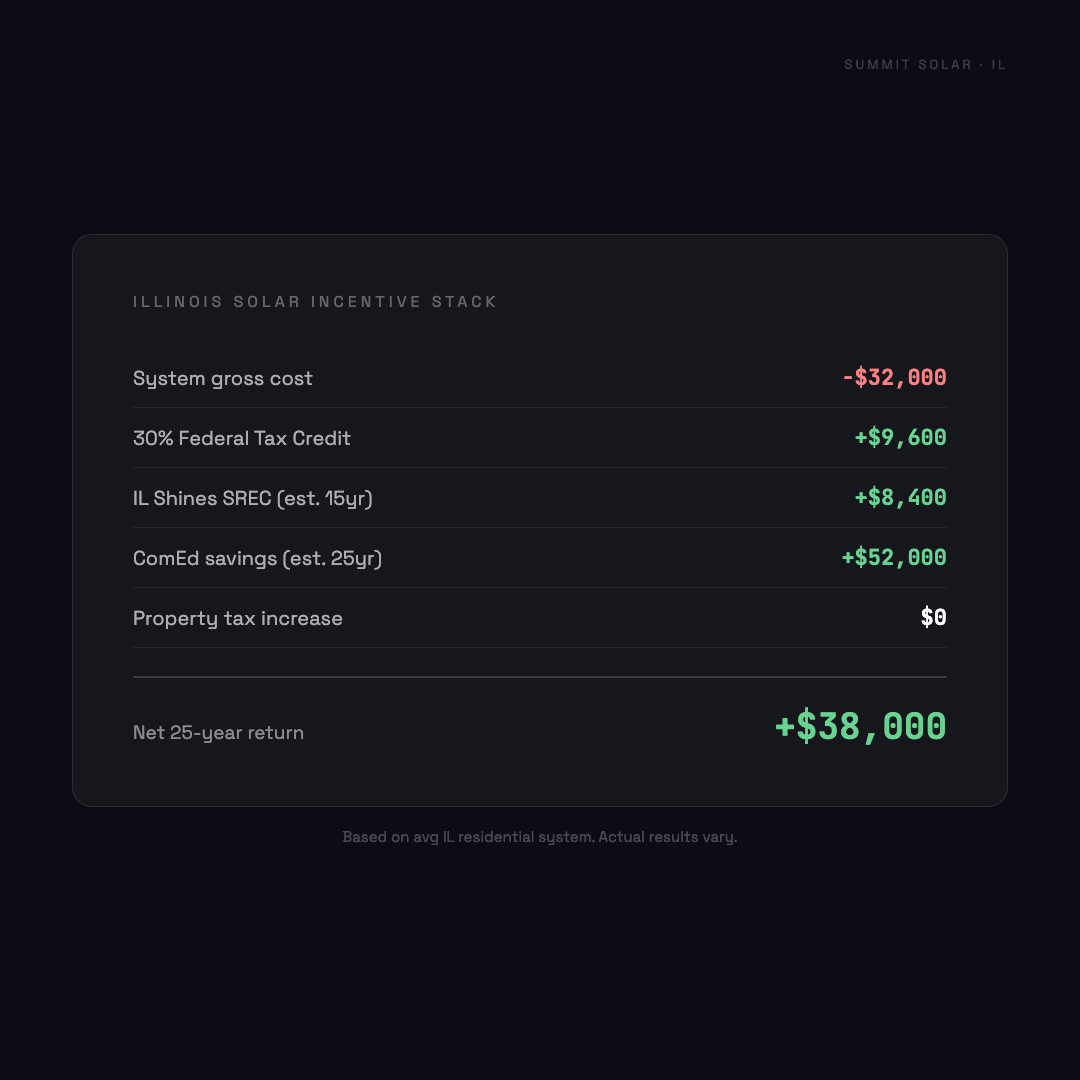Select the Property tax increase label

click(x=238, y=619)
